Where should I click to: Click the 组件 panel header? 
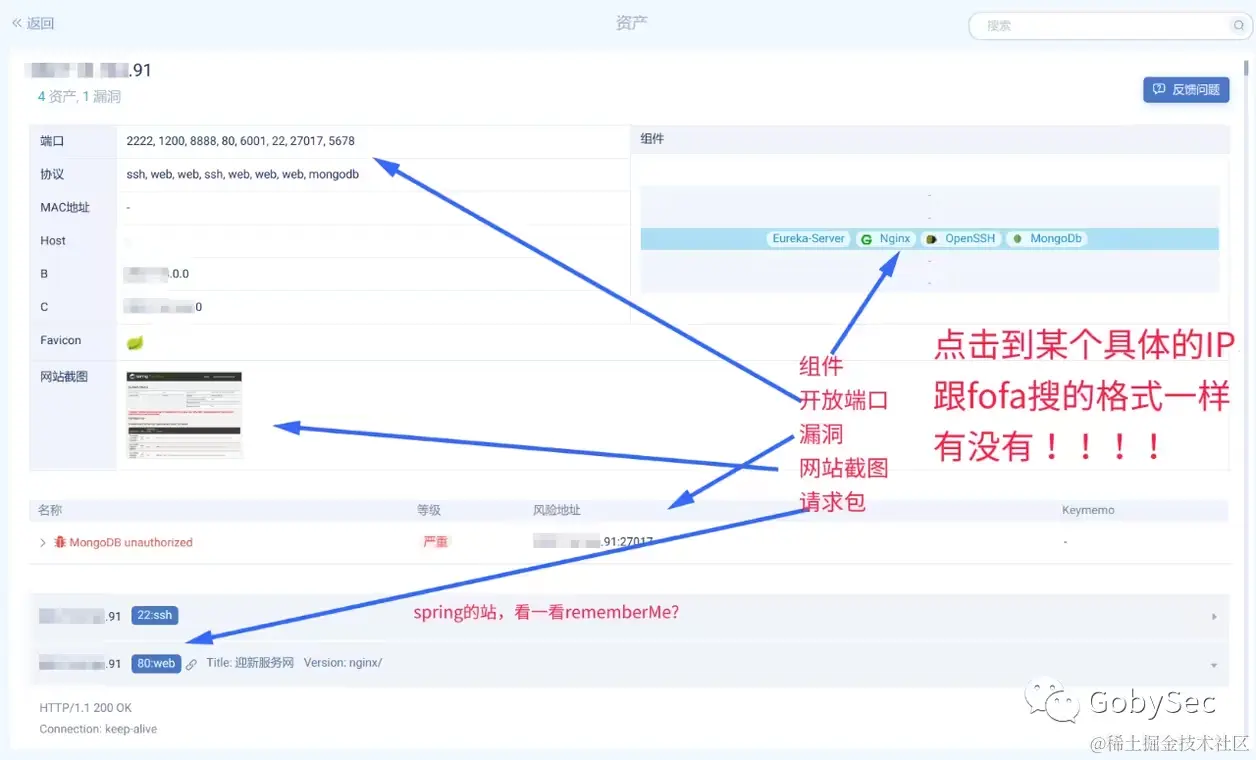pos(929,139)
